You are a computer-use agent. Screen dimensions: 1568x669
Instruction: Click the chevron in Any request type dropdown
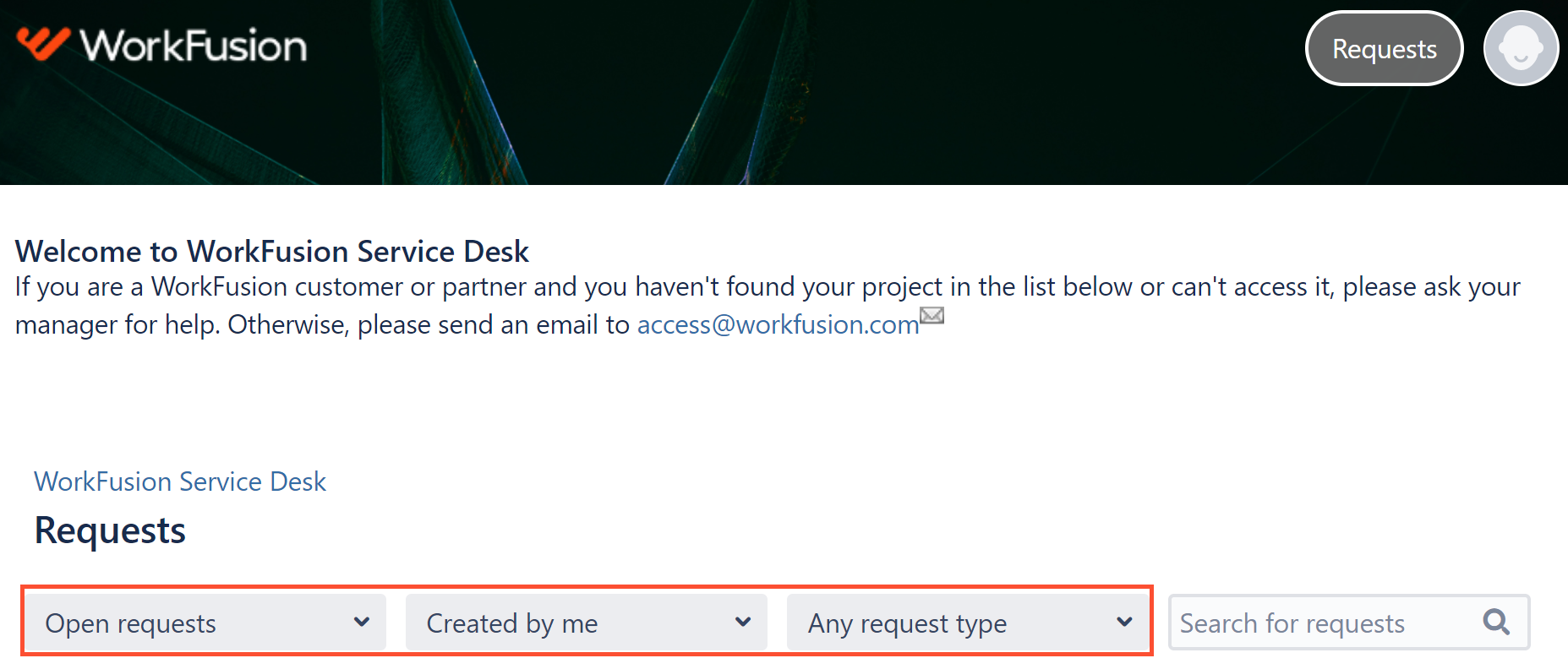[x=1124, y=623]
